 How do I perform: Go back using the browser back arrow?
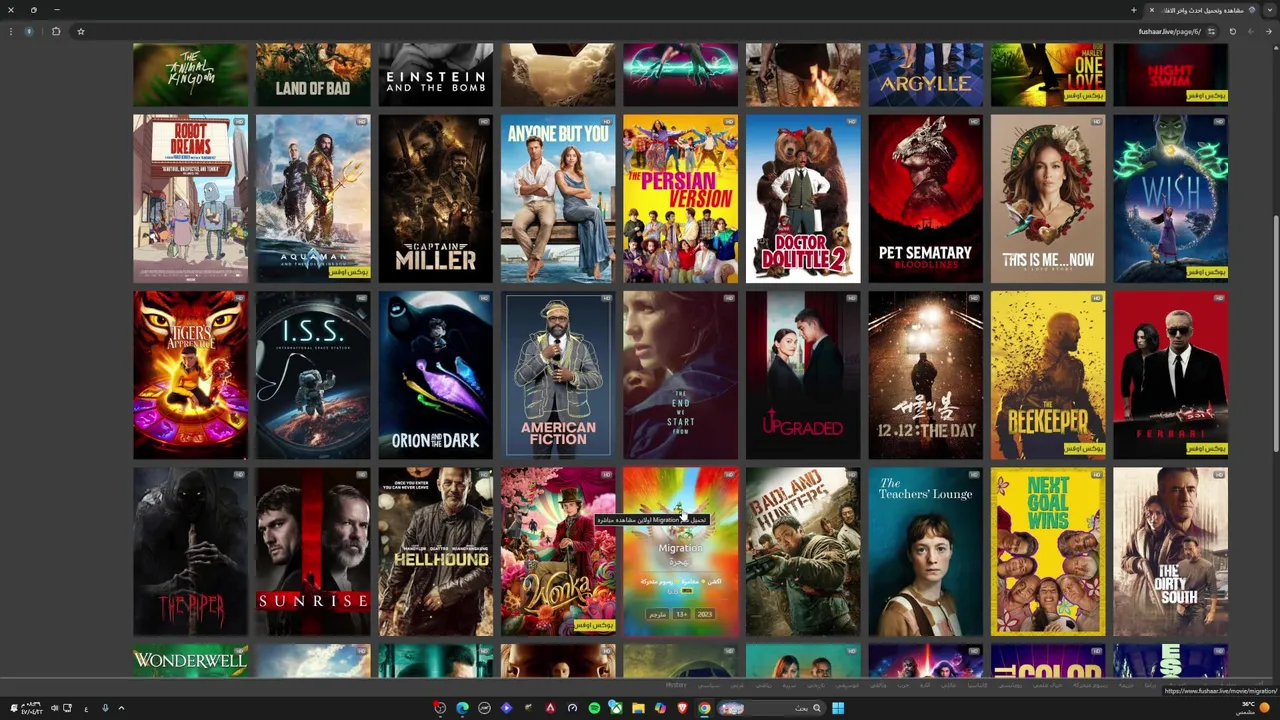[1268, 31]
